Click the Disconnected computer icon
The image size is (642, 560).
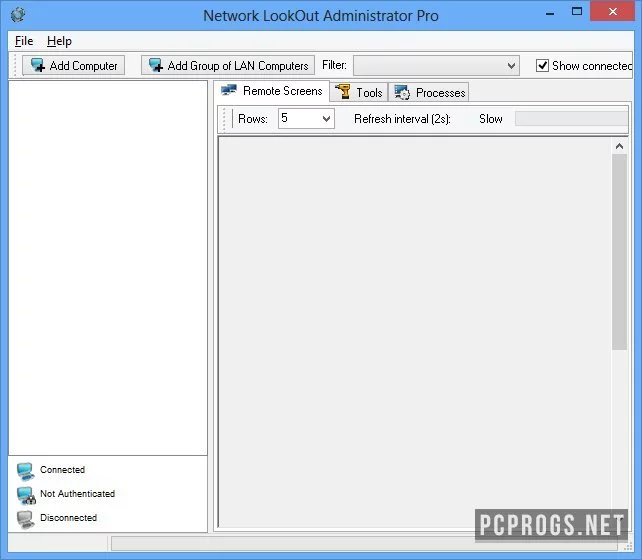25,519
